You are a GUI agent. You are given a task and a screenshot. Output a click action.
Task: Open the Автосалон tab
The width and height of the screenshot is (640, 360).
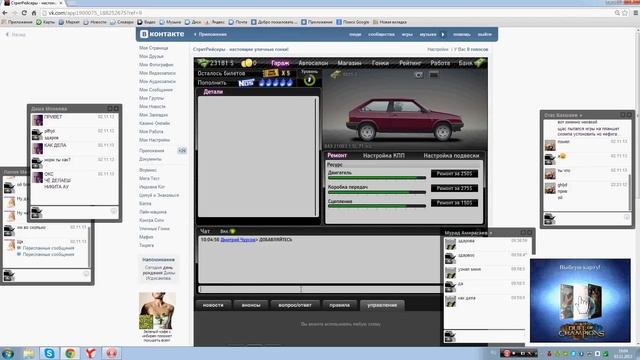(x=313, y=63)
